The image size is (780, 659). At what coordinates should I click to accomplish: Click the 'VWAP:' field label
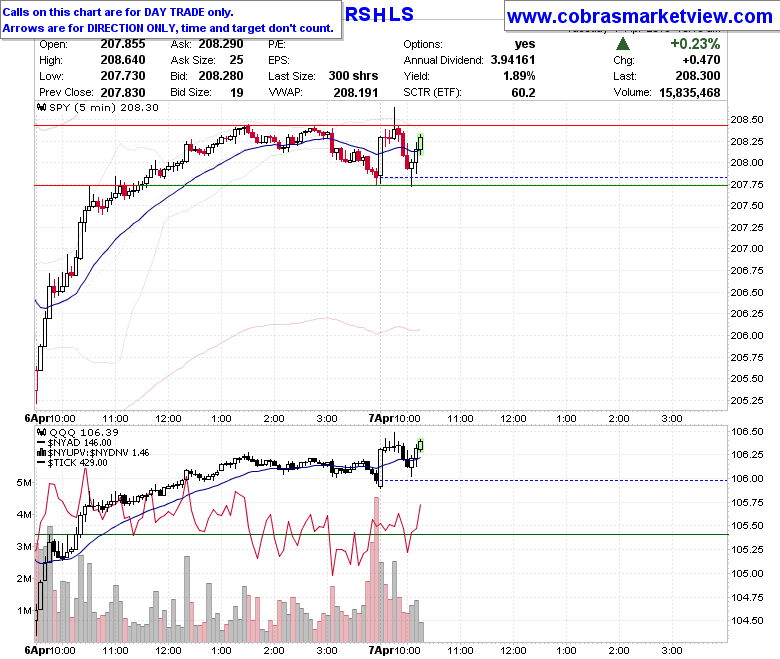point(286,93)
